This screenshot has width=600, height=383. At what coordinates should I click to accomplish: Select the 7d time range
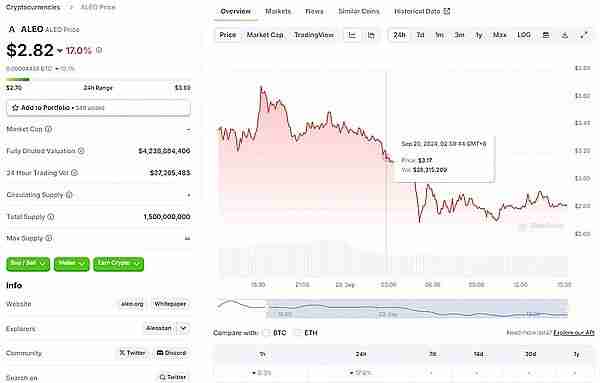(x=420, y=35)
